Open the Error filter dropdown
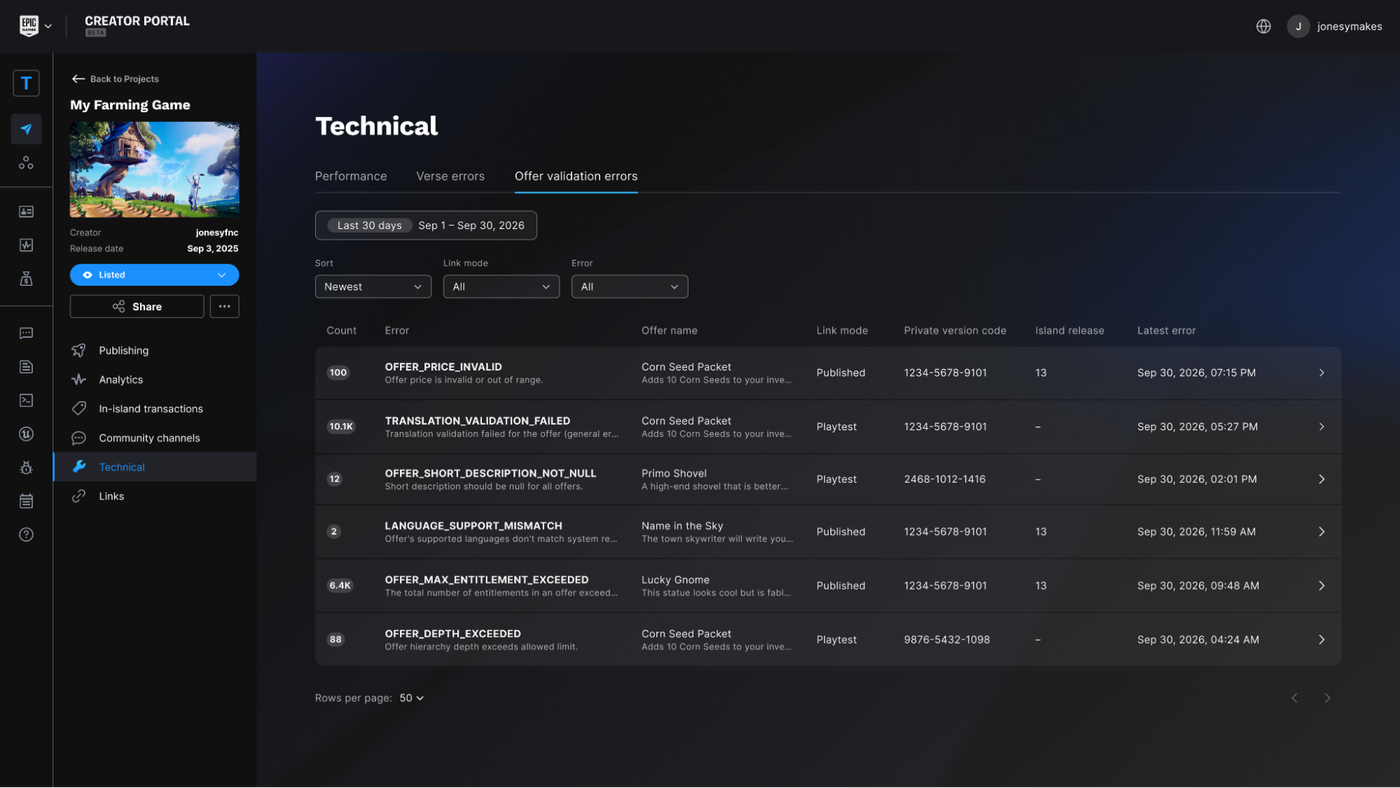 629,287
